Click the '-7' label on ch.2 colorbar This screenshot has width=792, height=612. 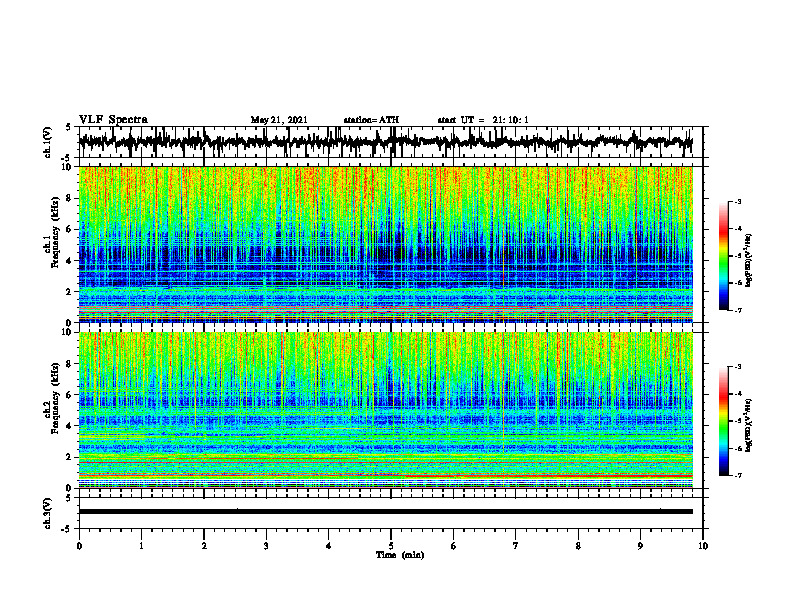738,475
